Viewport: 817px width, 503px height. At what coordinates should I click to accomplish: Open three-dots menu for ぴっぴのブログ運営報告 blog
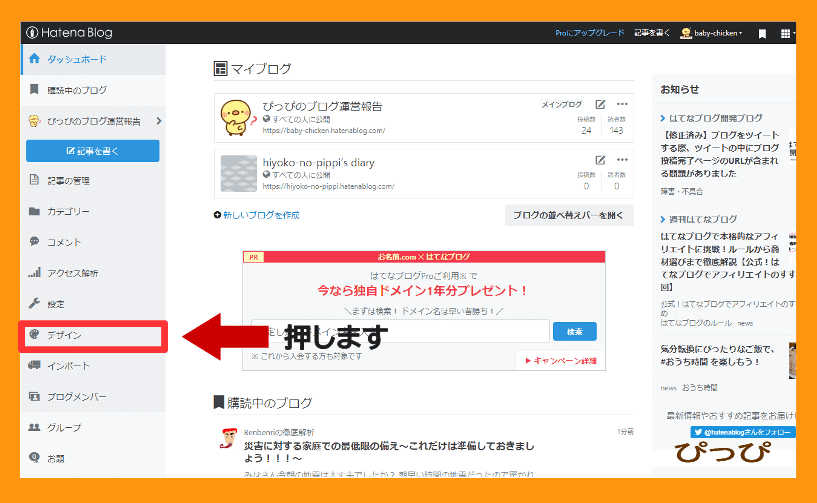click(x=622, y=104)
